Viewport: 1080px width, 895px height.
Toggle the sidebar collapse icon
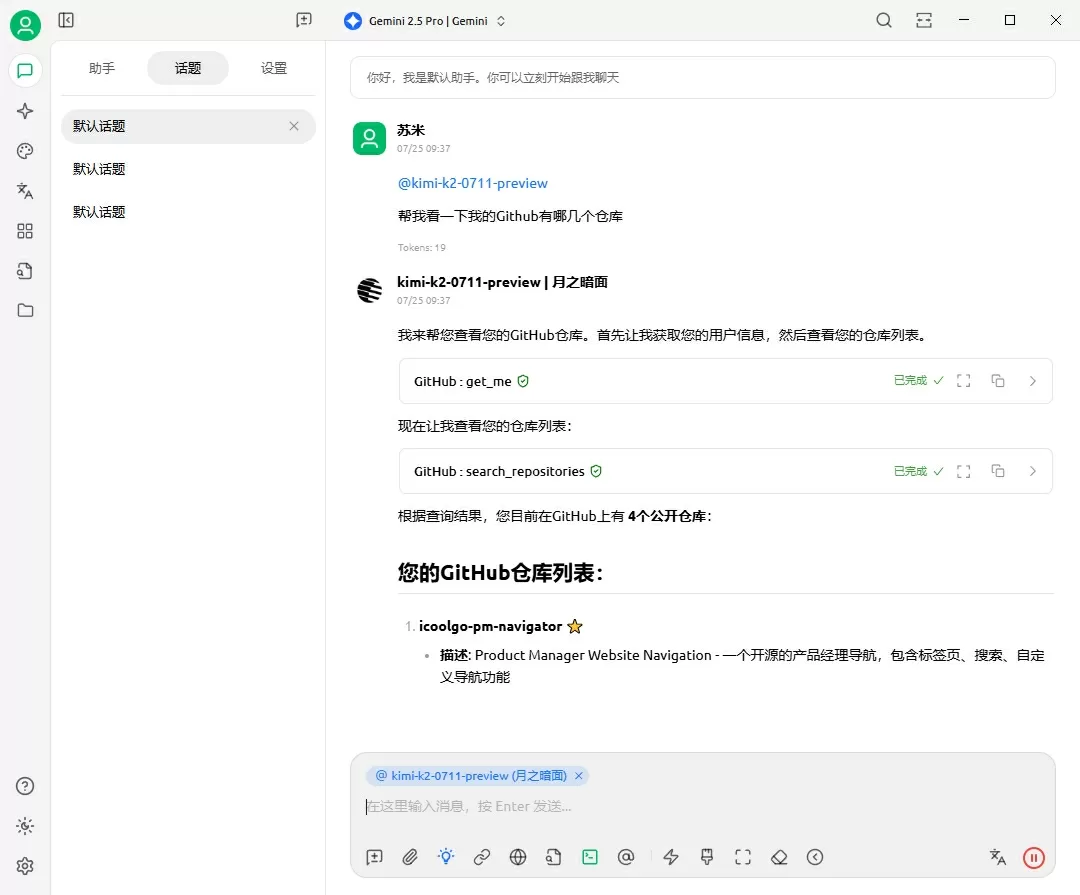66,20
